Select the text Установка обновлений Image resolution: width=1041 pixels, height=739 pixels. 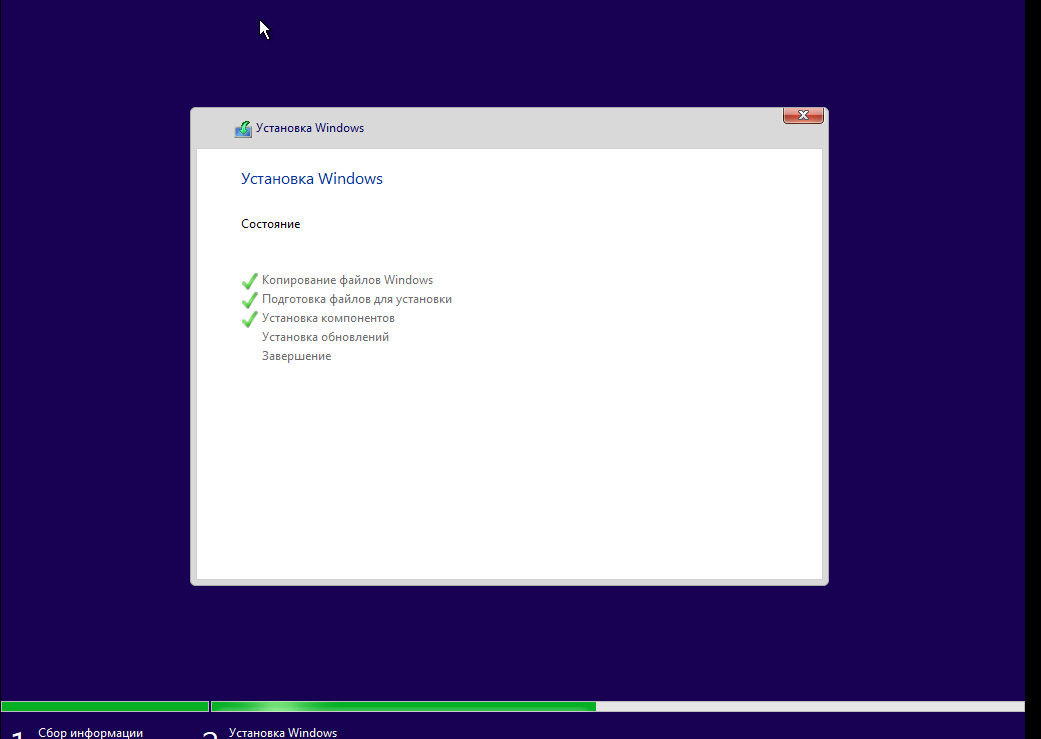[325, 337]
